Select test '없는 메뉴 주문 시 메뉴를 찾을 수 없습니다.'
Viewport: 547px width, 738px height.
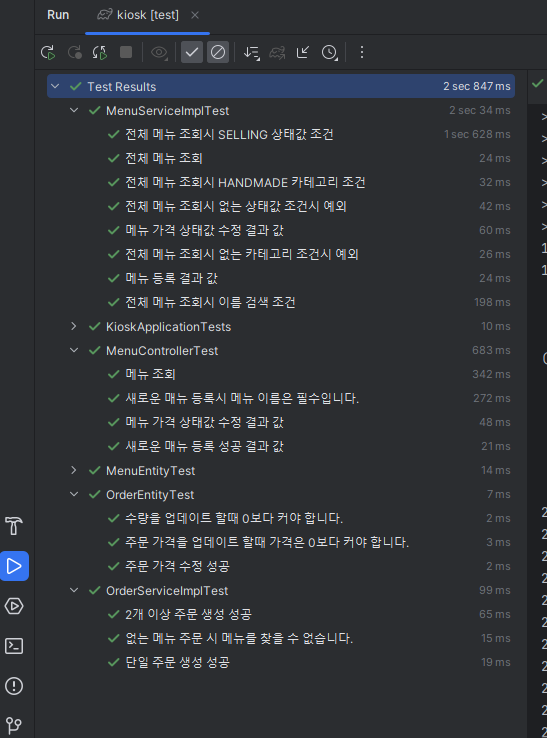(281, 639)
